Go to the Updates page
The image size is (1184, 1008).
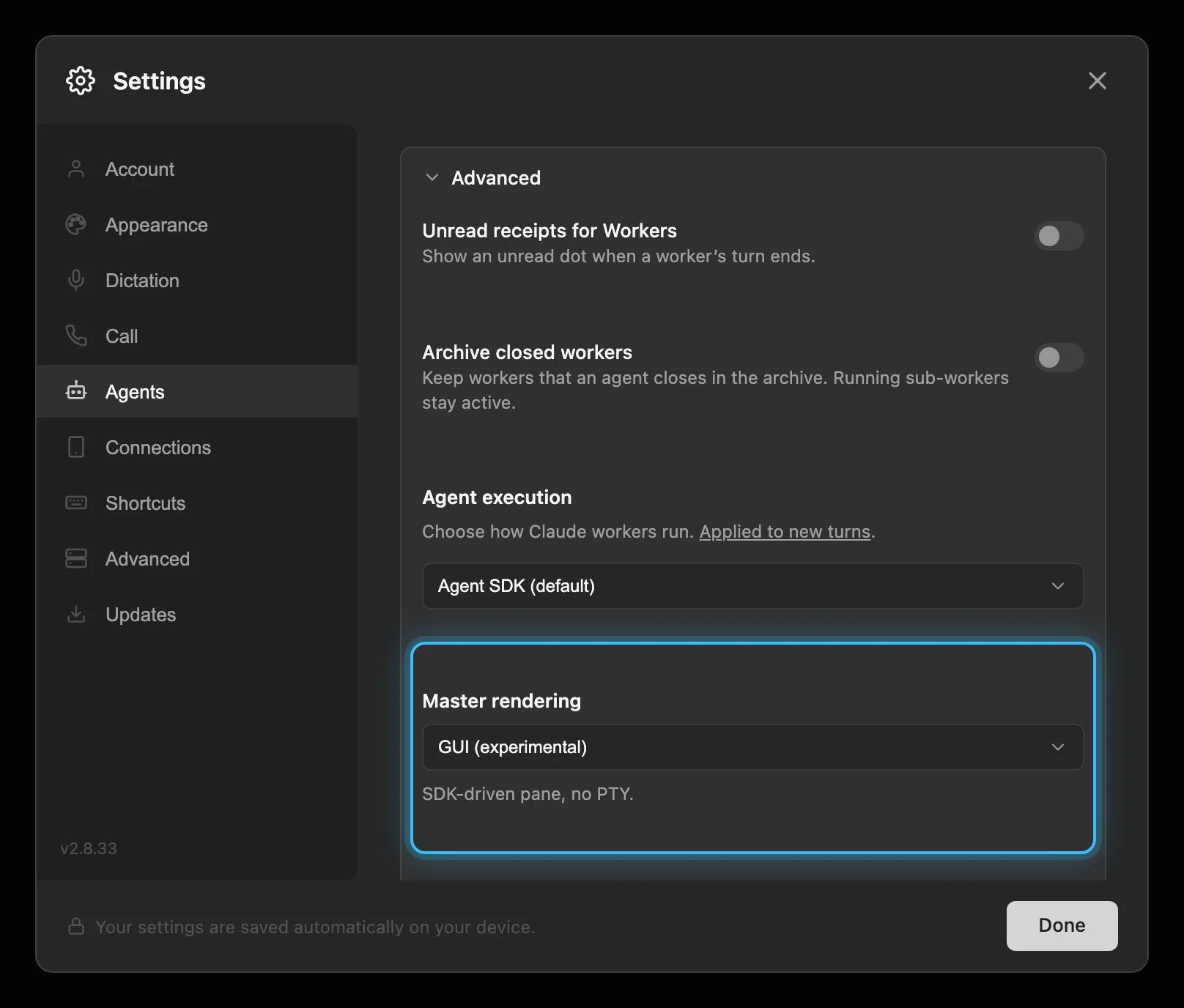tap(197, 615)
